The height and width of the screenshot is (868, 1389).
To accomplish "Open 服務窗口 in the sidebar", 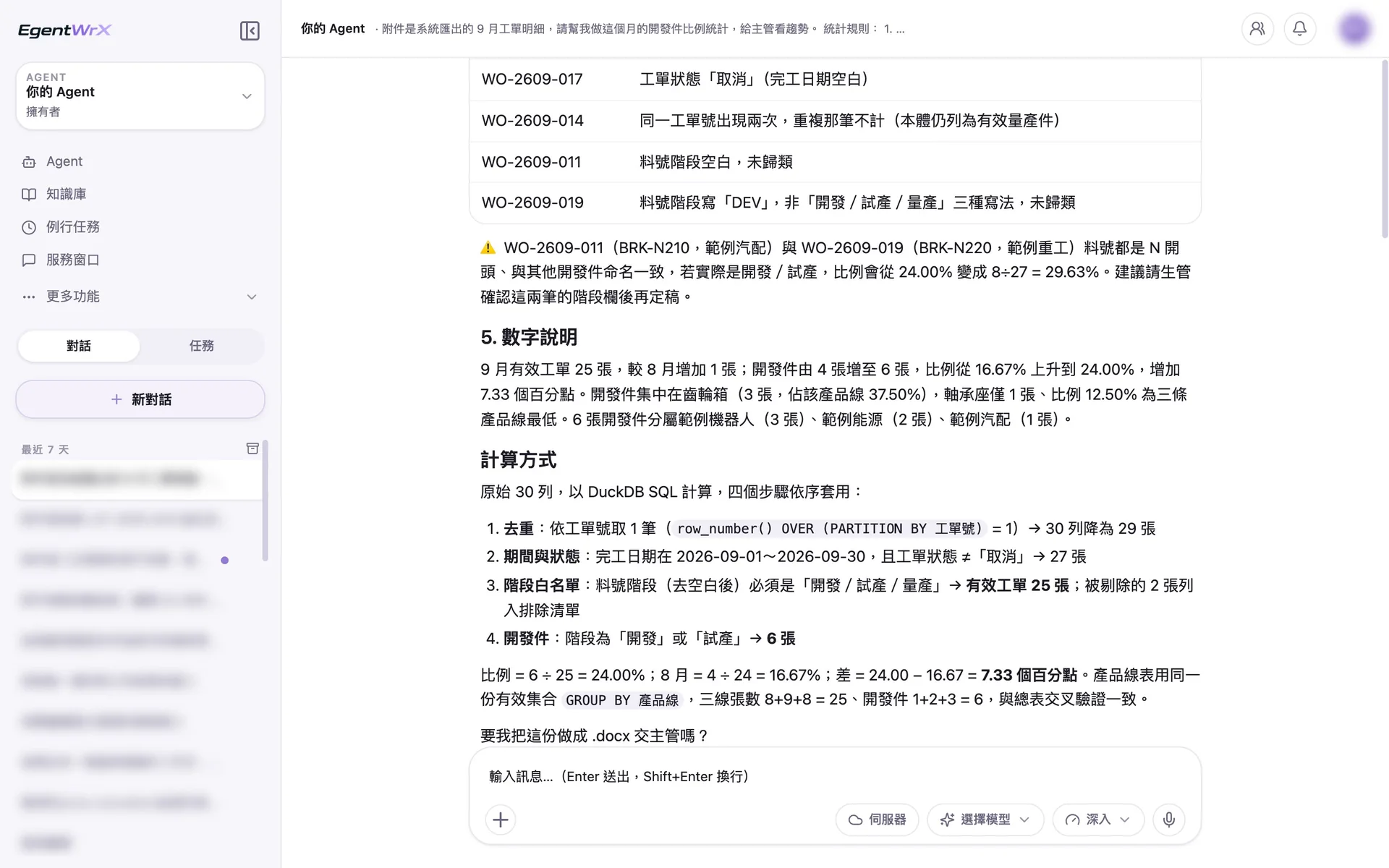I will pyautogui.click(x=140, y=260).
